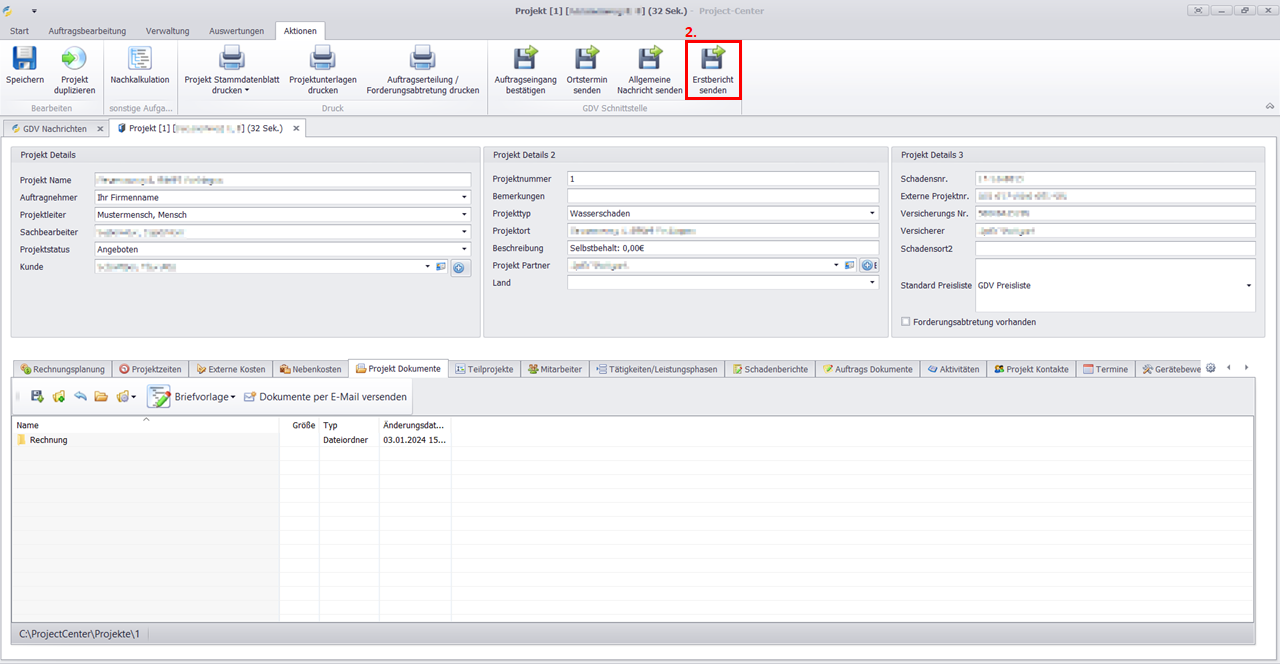Screen dimensions: 1280x664
Task: Select the Rechnung folder in list
Action: pyautogui.click(x=48, y=440)
